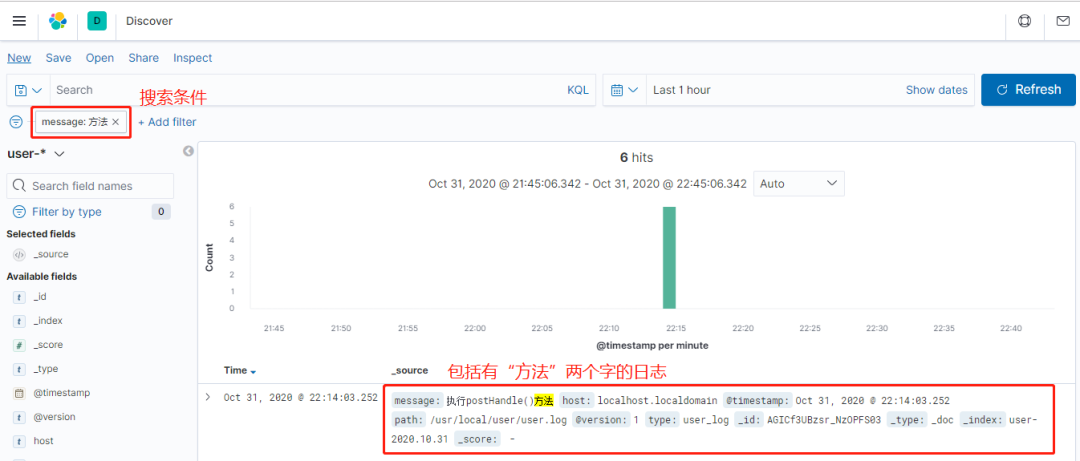Click the _source column header

(x=409, y=371)
